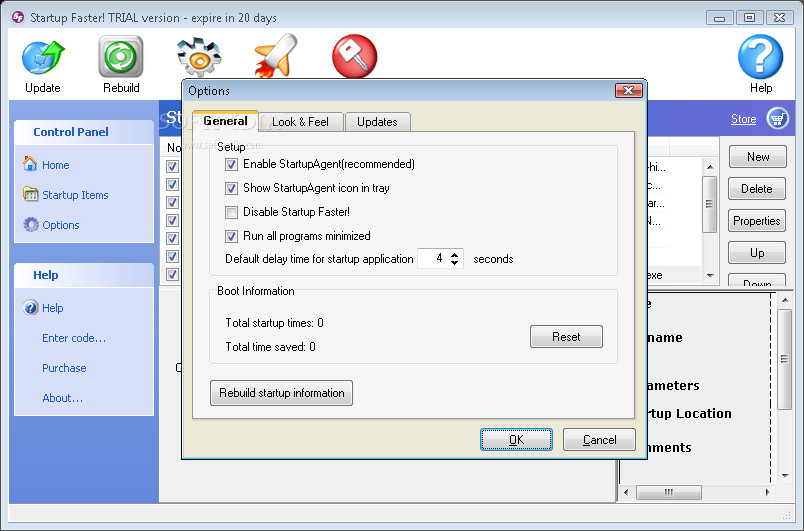Maximize the Startup Faster main window

tap(749, 17)
